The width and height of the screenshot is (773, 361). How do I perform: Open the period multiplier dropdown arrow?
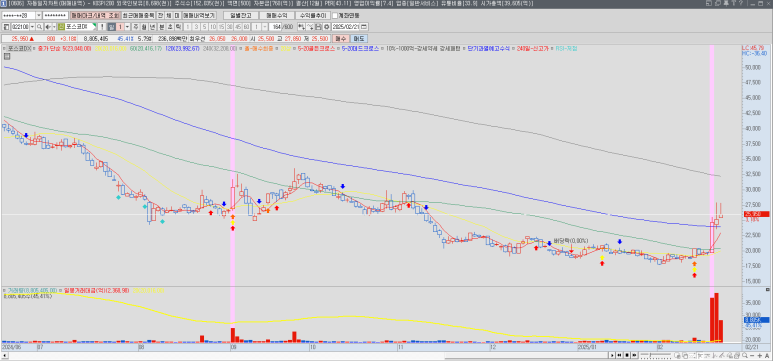pyautogui.click(x=127, y=27)
